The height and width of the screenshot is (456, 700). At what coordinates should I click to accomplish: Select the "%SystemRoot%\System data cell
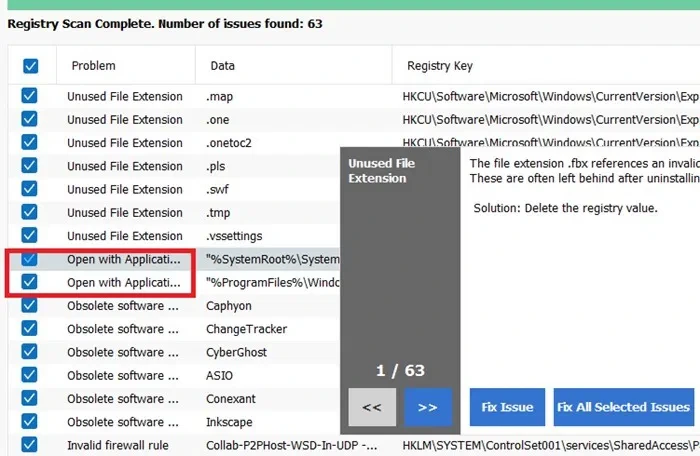click(272, 259)
